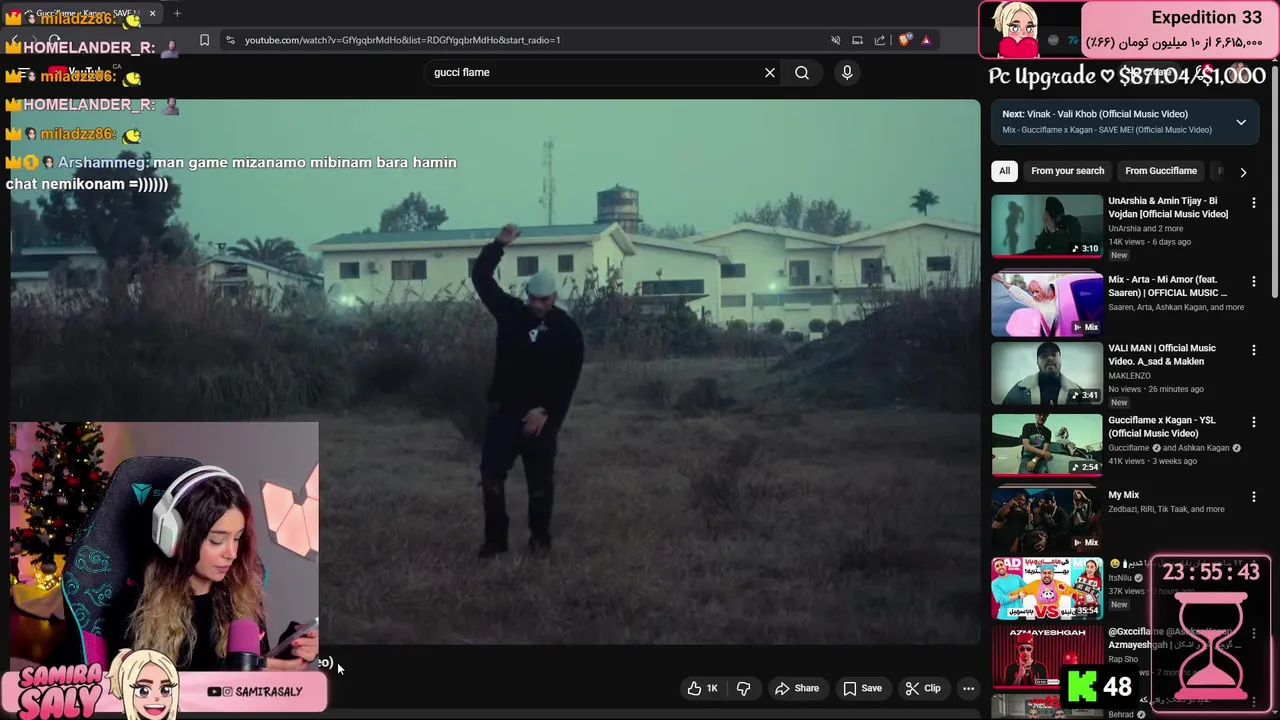Image resolution: width=1280 pixels, height=720 pixels.
Task: Open options menu for VALI MAN video
Action: pos(1253,350)
